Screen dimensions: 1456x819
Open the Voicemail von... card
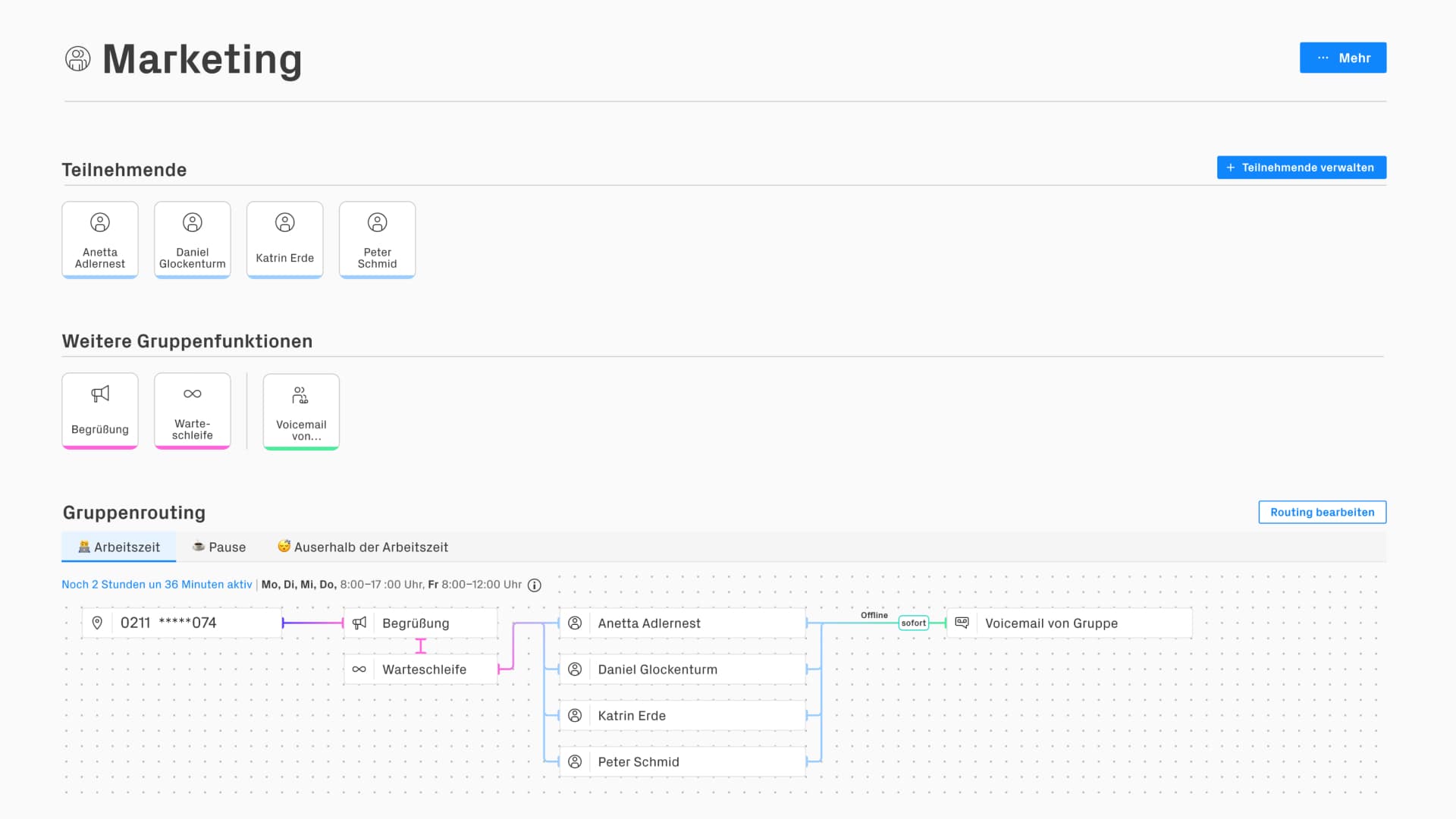(301, 412)
